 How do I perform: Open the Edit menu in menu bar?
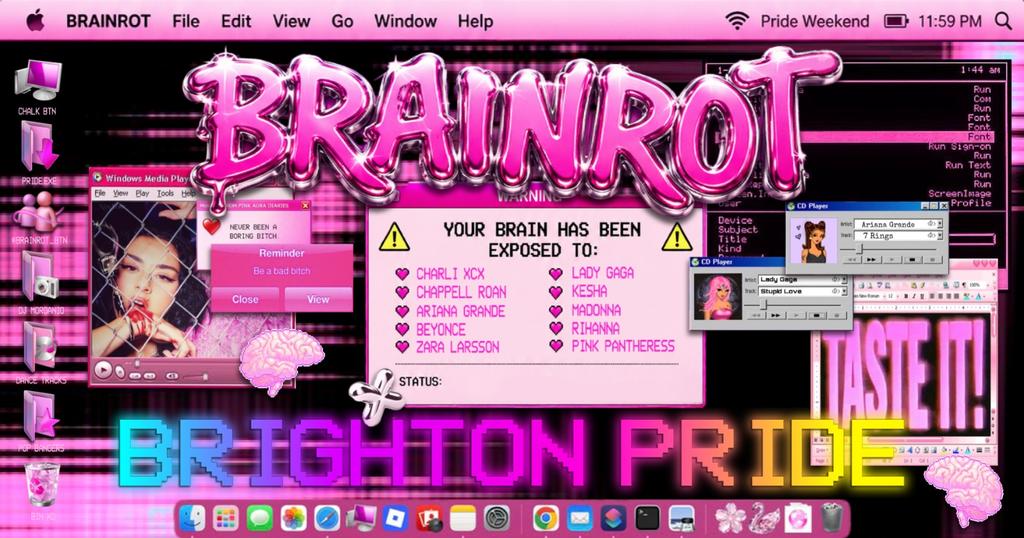click(x=236, y=21)
